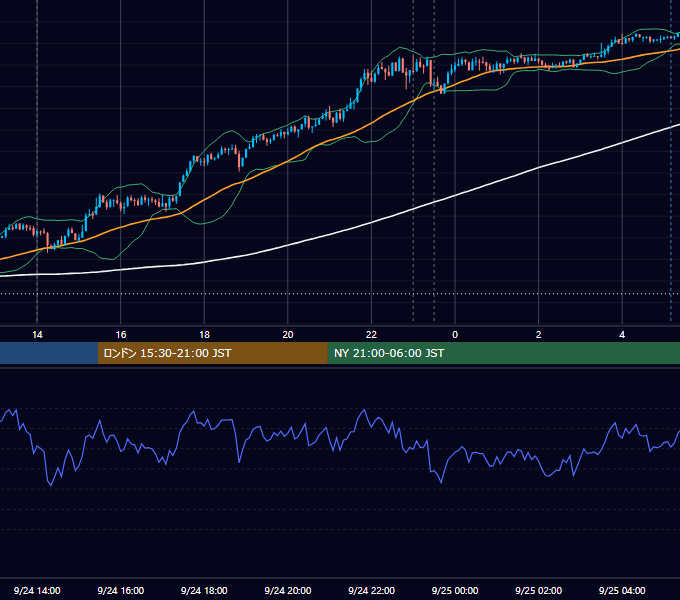Click the 9/25 00:00 time label

tap(455, 590)
